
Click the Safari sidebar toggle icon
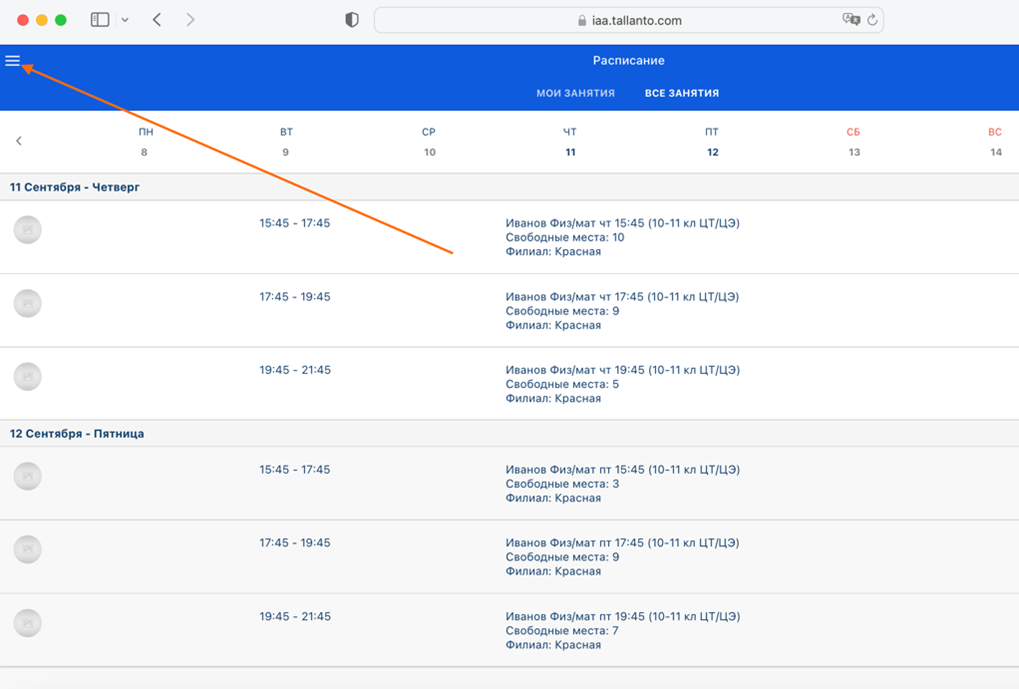coord(100,20)
